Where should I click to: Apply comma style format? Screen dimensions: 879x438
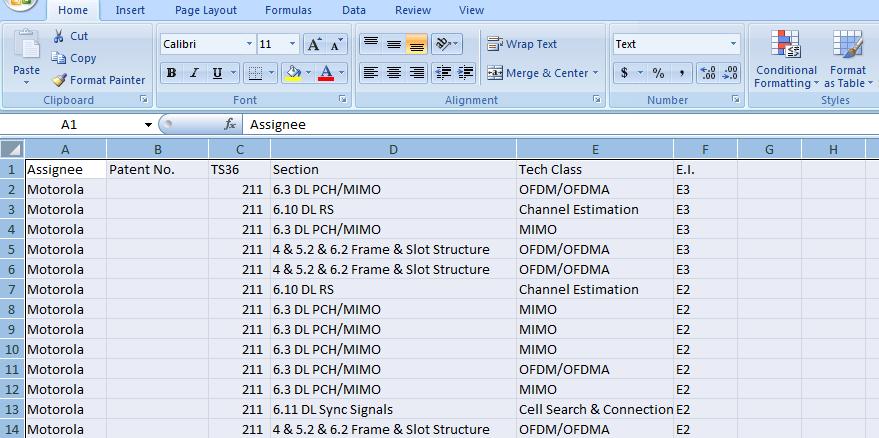[681, 73]
